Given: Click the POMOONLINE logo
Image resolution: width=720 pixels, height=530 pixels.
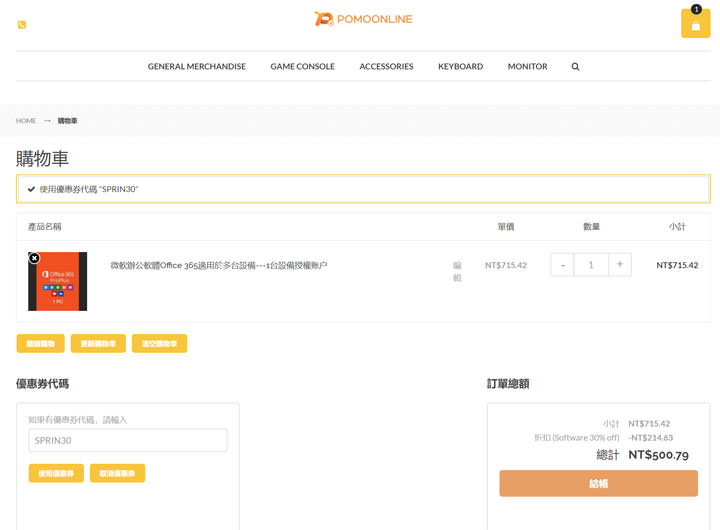Looking at the screenshot, I should (363, 19).
